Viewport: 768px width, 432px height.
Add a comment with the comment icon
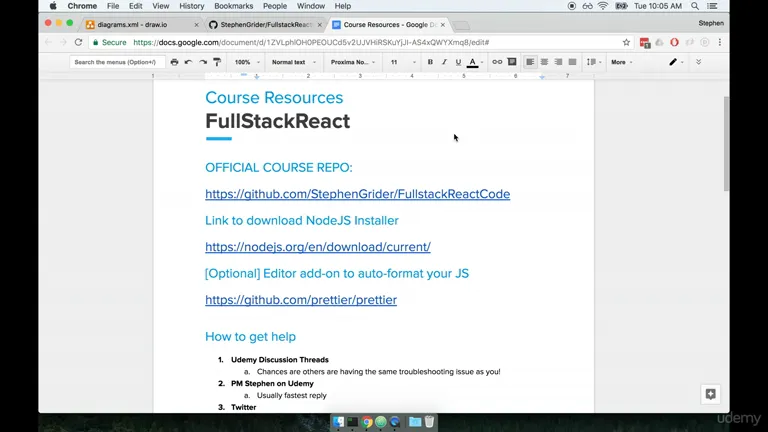512,62
